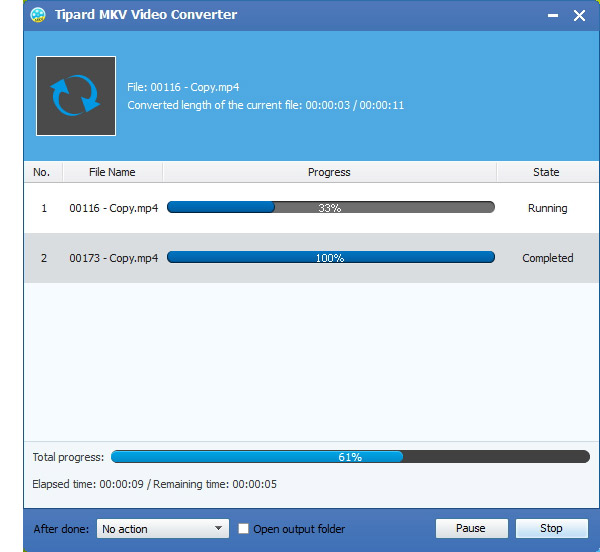Click the 33% progress bar
Viewport: 600px width, 552px height.
[331, 207]
